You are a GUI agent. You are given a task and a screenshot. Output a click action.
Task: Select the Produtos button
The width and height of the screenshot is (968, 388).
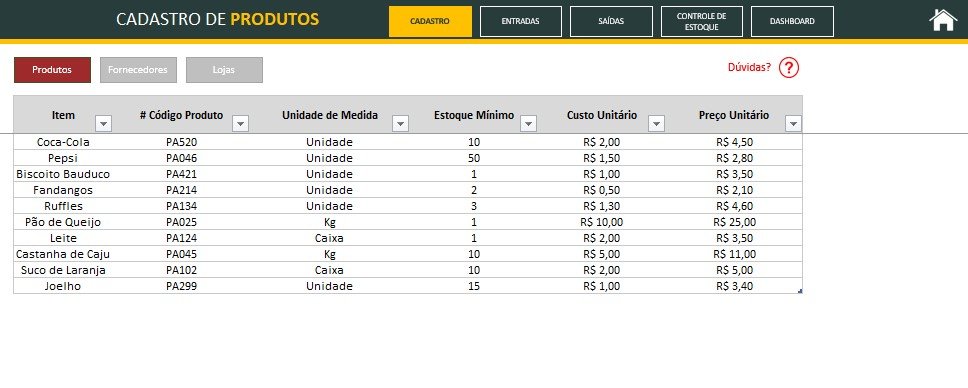(x=52, y=70)
